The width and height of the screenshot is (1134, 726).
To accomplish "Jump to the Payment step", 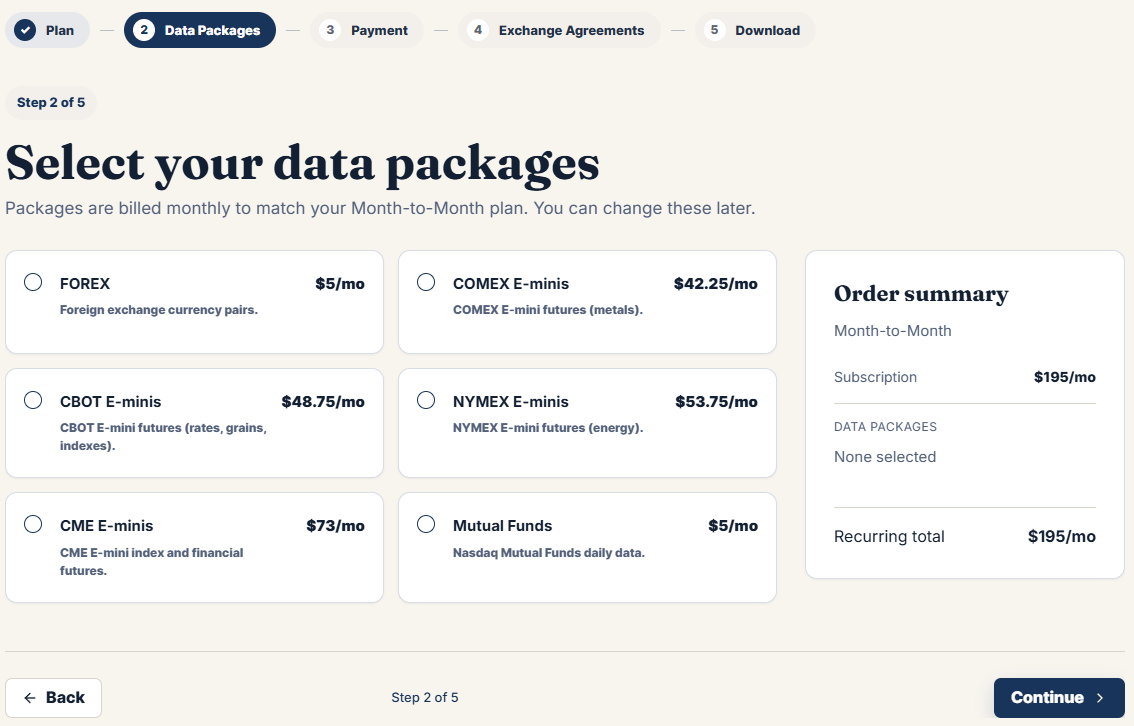I will click(367, 30).
